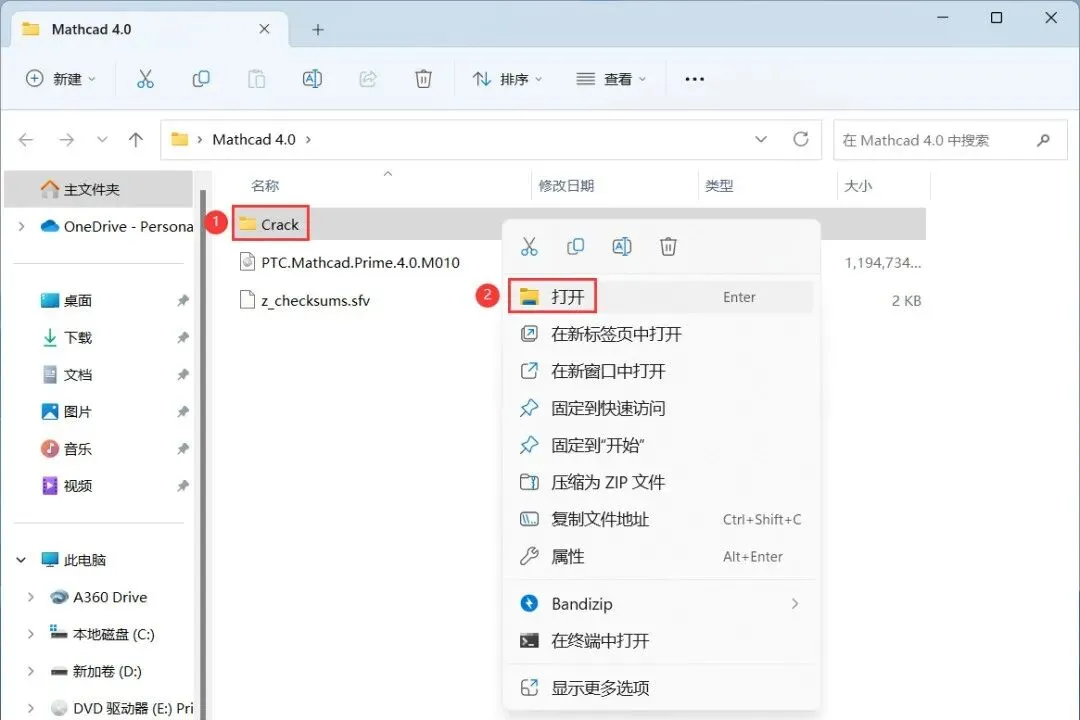
Task: Click the Delete icon in the context menu
Action: 668,247
